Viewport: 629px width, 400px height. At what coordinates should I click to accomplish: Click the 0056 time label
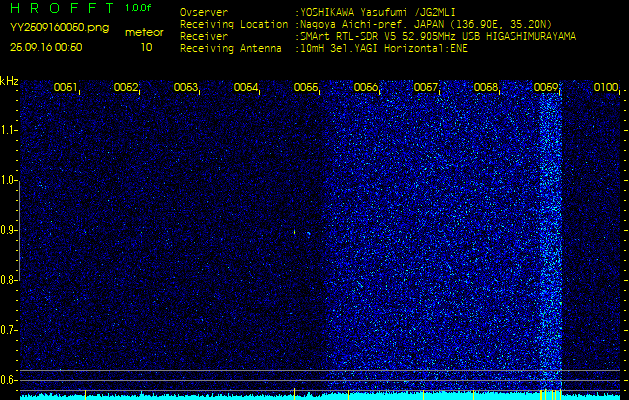tap(366, 87)
